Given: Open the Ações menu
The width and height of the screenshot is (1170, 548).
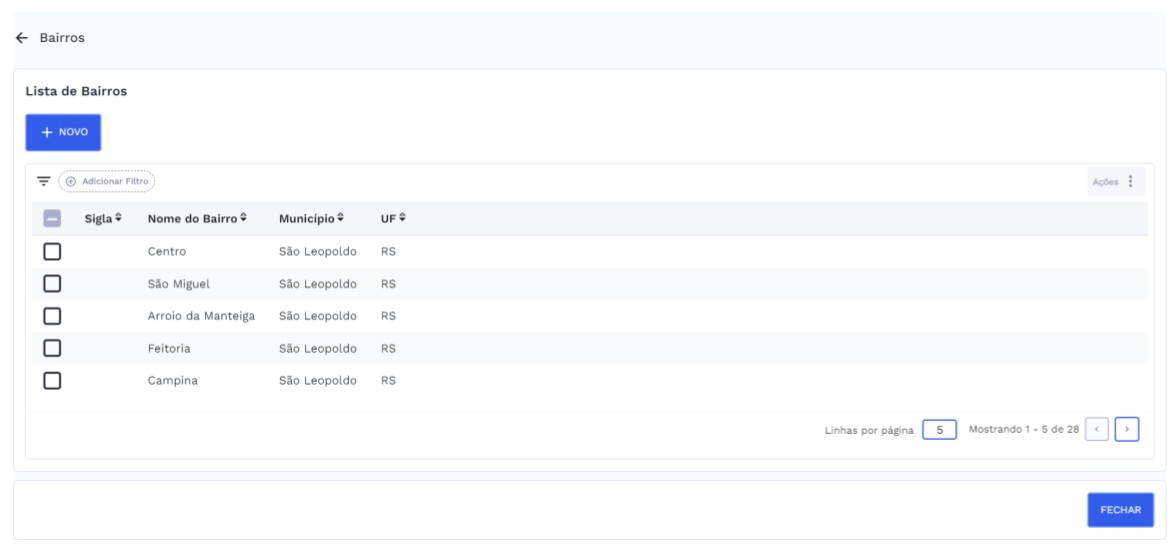Looking at the screenshot, I should tap(1115, 182).
